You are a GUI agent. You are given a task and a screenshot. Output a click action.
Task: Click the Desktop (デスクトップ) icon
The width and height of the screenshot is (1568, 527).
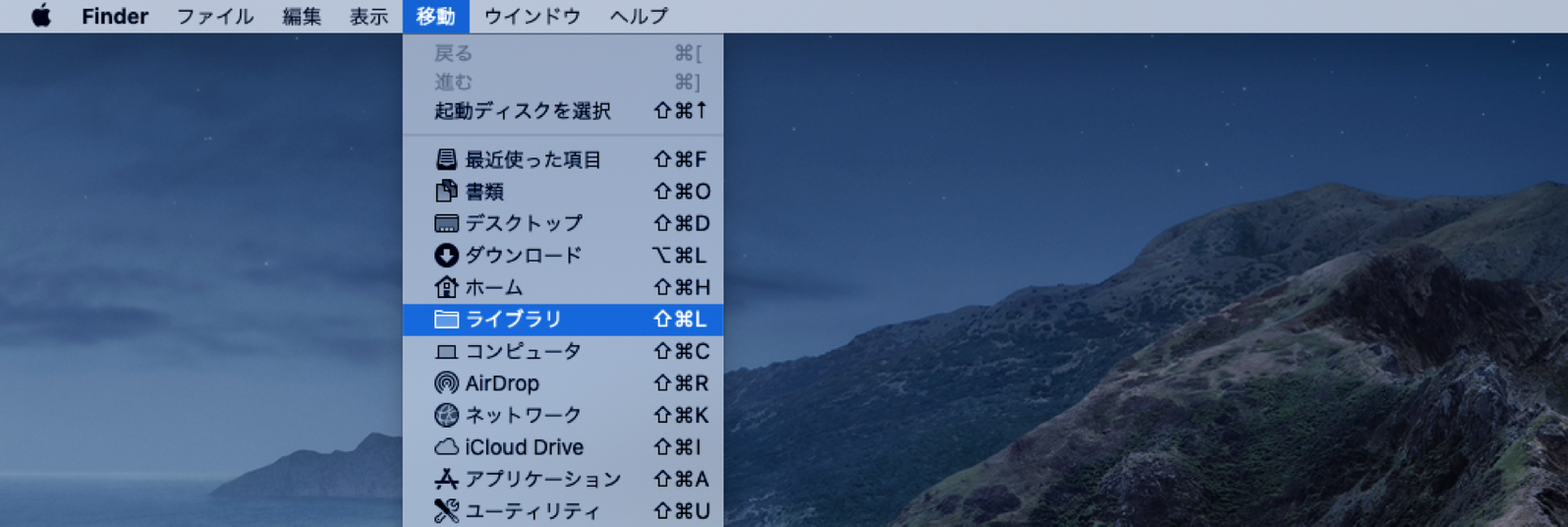click(446, 223)
